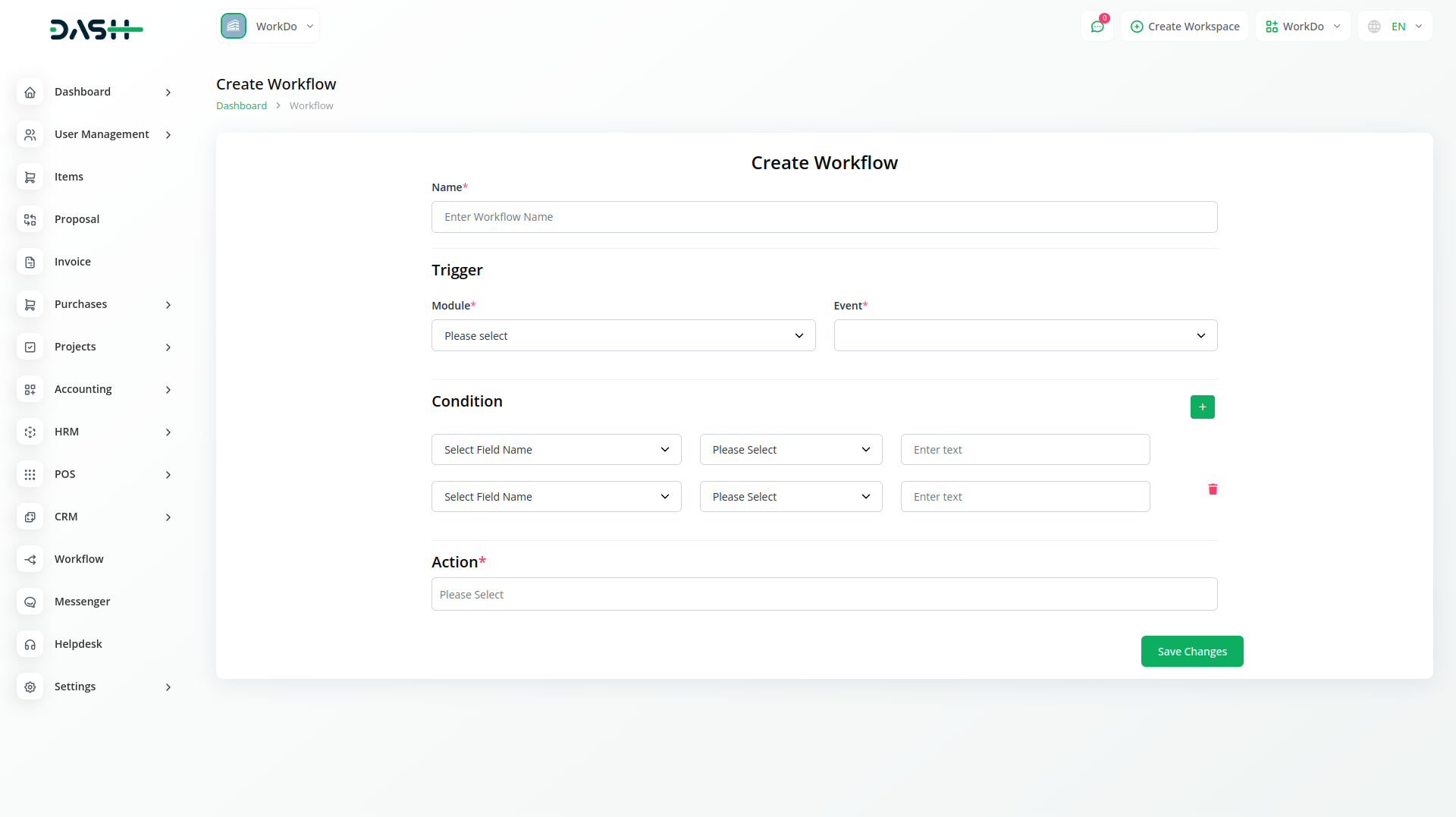Expand the POS submenu chevron
Screen dimensions: 1456x817
[168, 475]
